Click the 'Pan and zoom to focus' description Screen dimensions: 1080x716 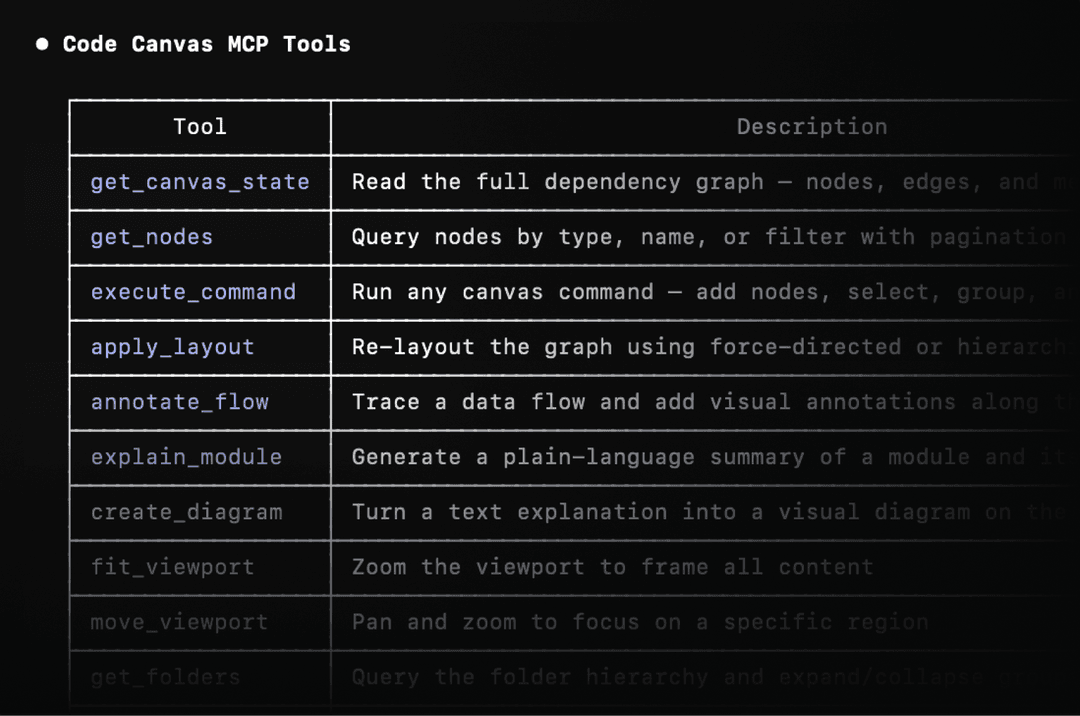click(x=640, y=622)
